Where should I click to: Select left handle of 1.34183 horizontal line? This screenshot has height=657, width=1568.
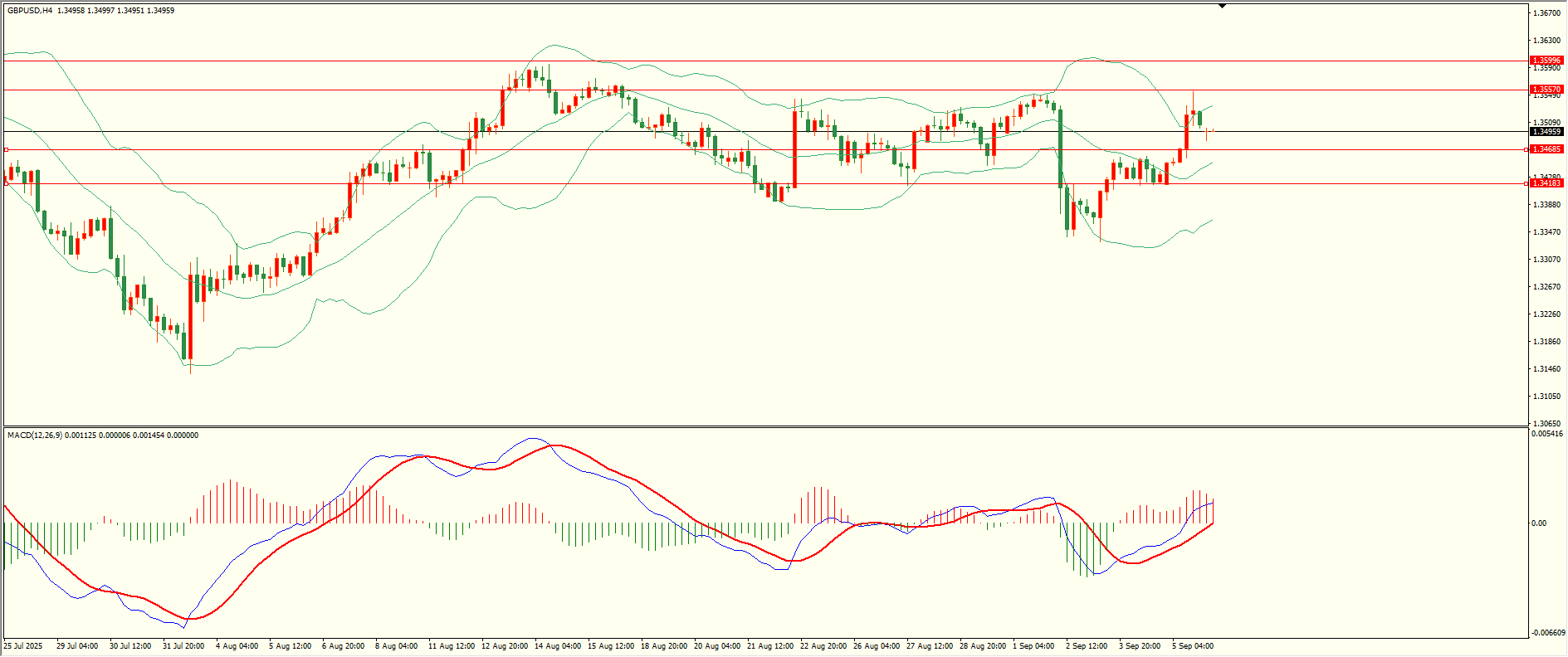pyautogui.click(x=6, y=183)
